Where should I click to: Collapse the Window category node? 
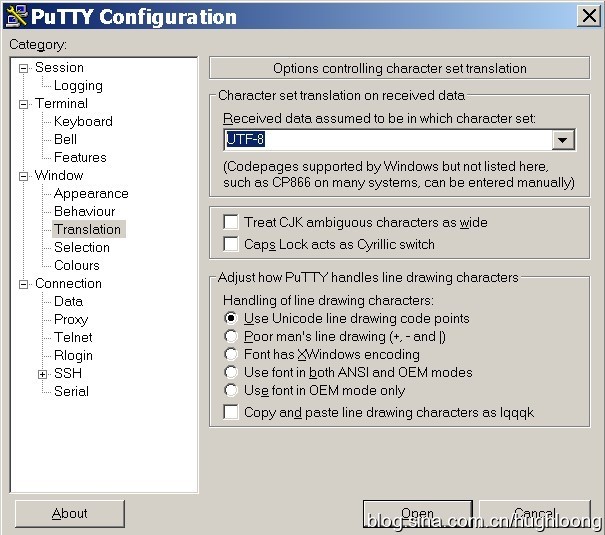click(25, 176)
